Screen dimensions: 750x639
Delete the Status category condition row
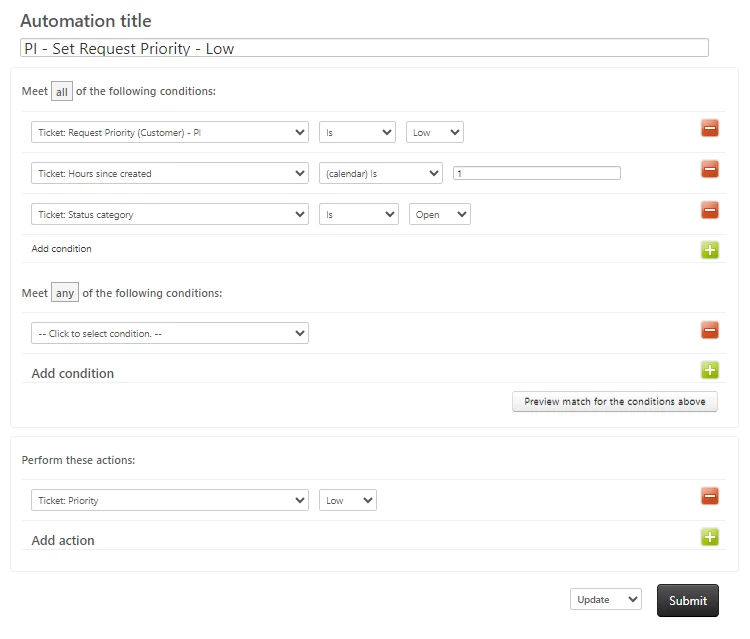710,210
